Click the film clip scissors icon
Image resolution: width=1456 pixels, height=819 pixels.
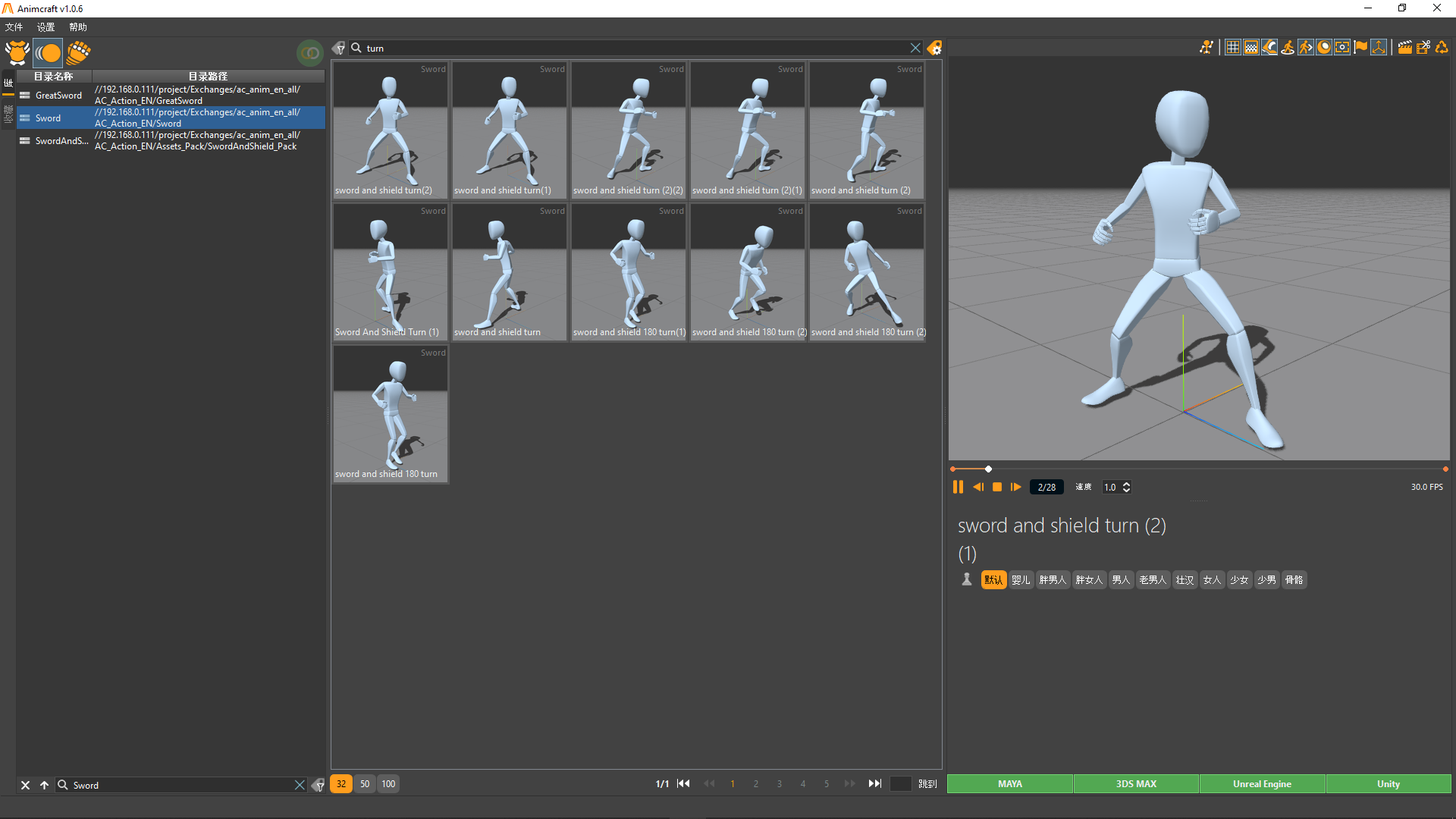coord(1423,47)
